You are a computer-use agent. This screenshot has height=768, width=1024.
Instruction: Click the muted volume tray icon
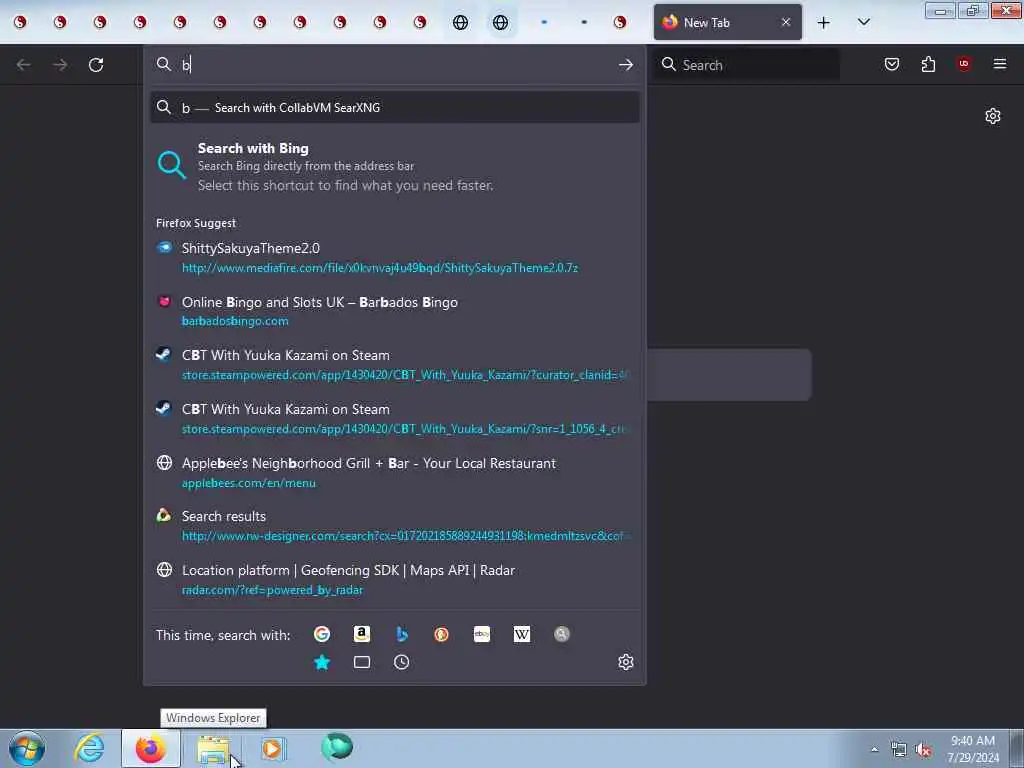point(923,750)
